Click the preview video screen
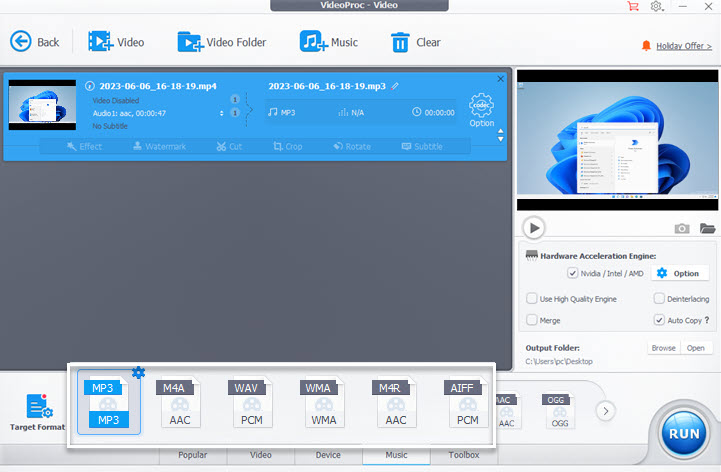The width and height of the screenshot is (721, 472). click(618, 140)
